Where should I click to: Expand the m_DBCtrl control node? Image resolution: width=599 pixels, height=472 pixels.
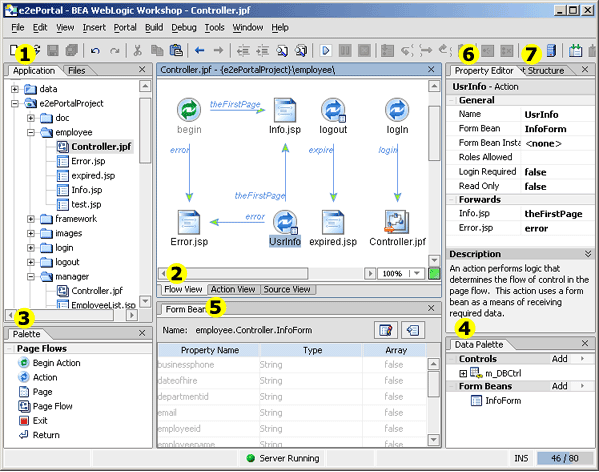[x=463, y=373]
